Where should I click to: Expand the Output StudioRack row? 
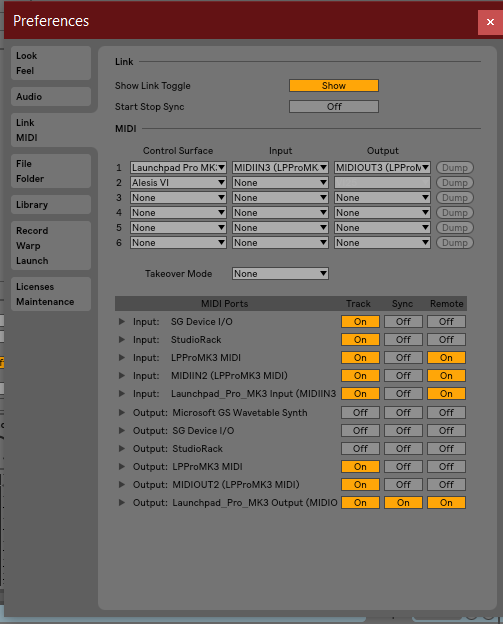(122, 448)
